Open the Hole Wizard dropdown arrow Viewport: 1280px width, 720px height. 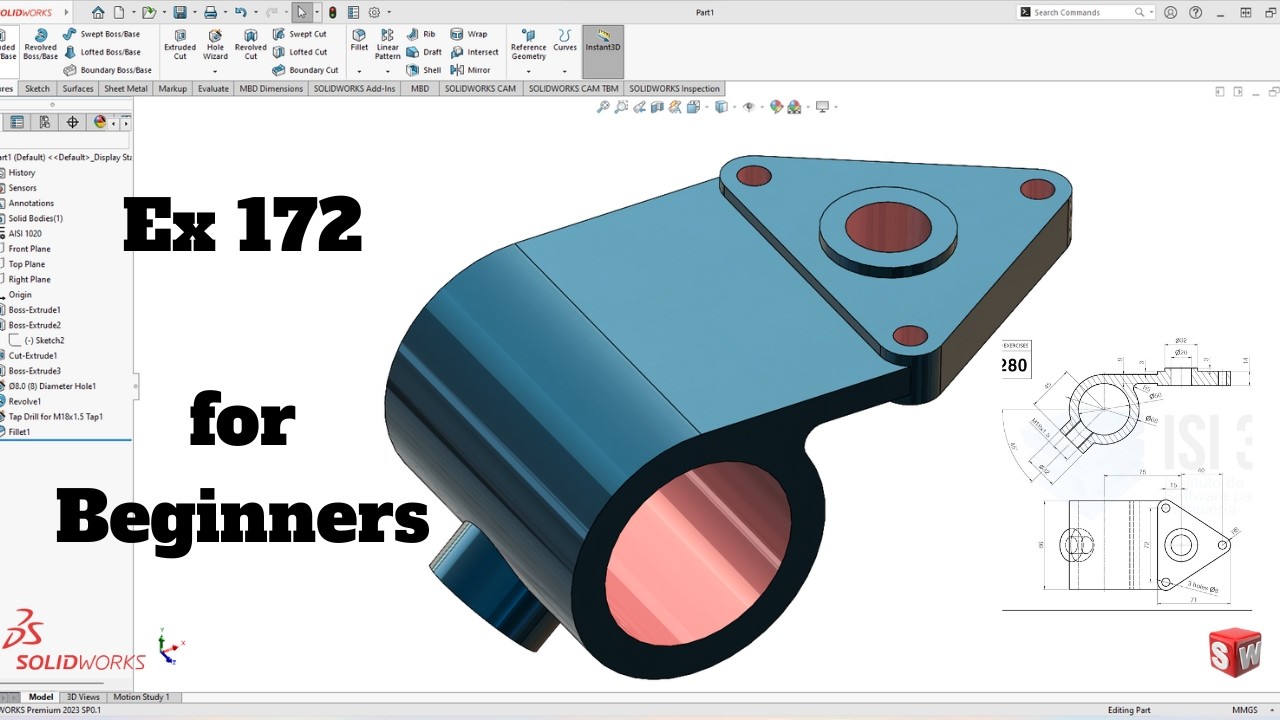pyautogui.click(x=215, y=71)
